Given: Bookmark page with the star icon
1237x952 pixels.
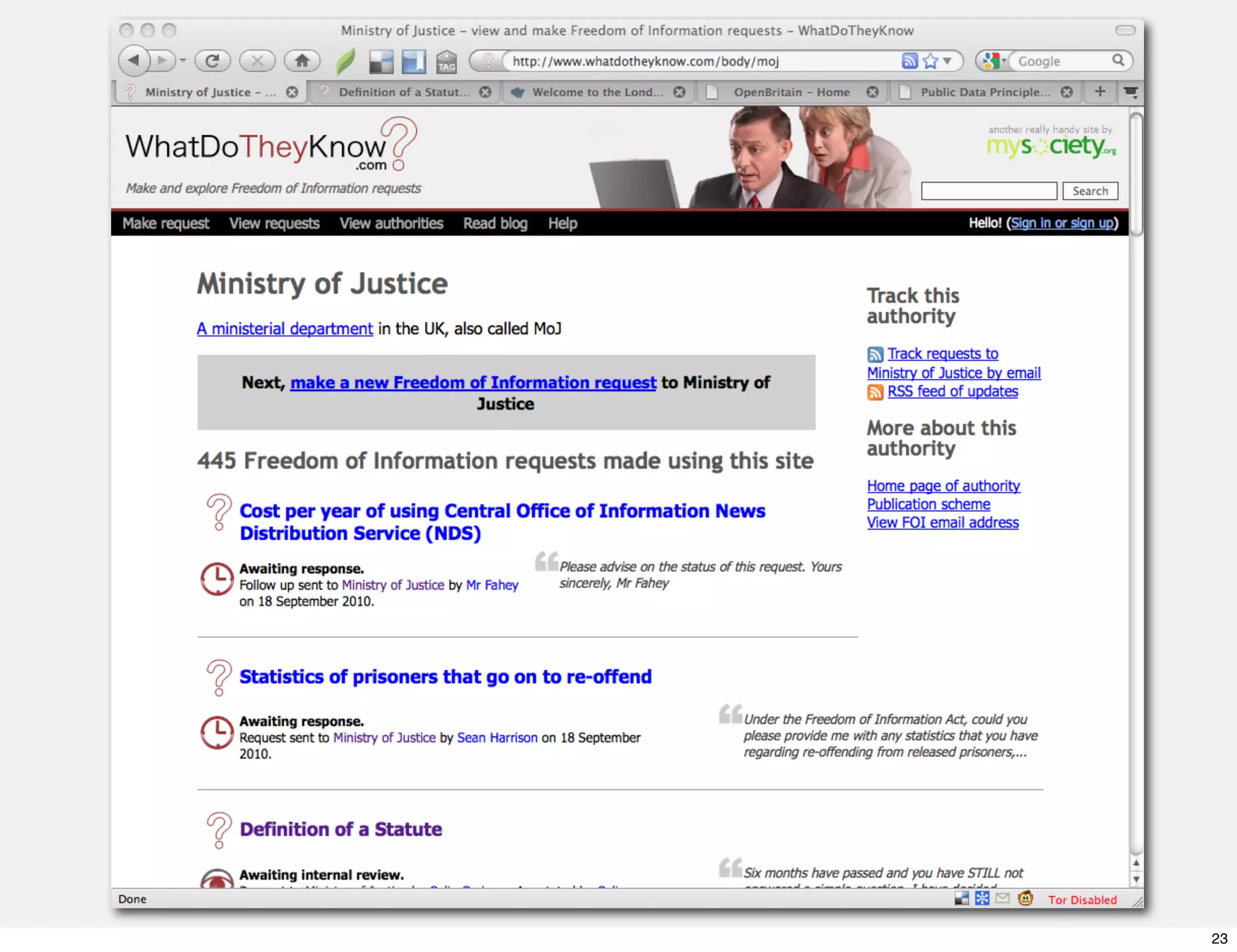Looking at the screenshot, I should (x=931, y=61).
